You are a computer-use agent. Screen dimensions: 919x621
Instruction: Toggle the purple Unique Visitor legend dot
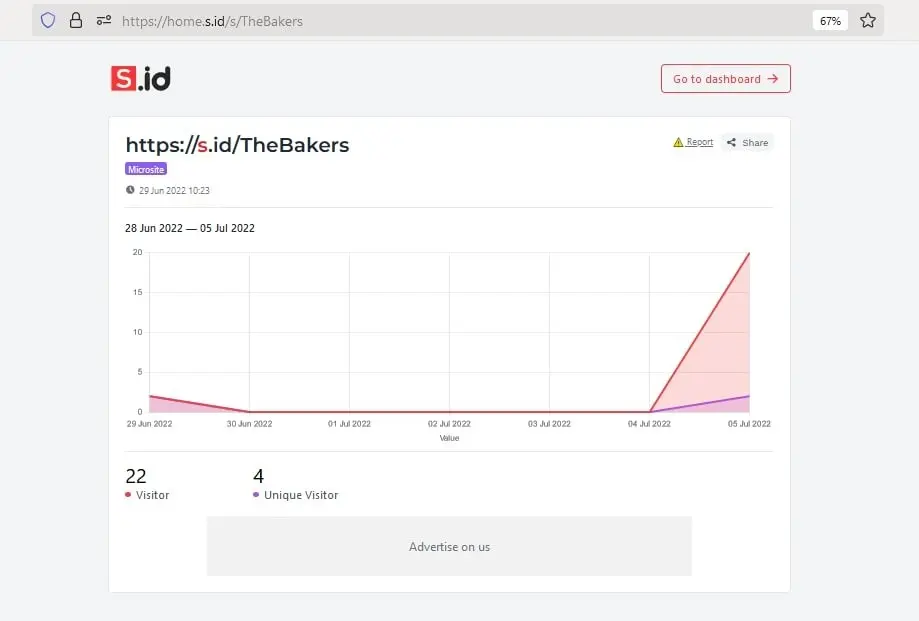(x=257, y=495)
